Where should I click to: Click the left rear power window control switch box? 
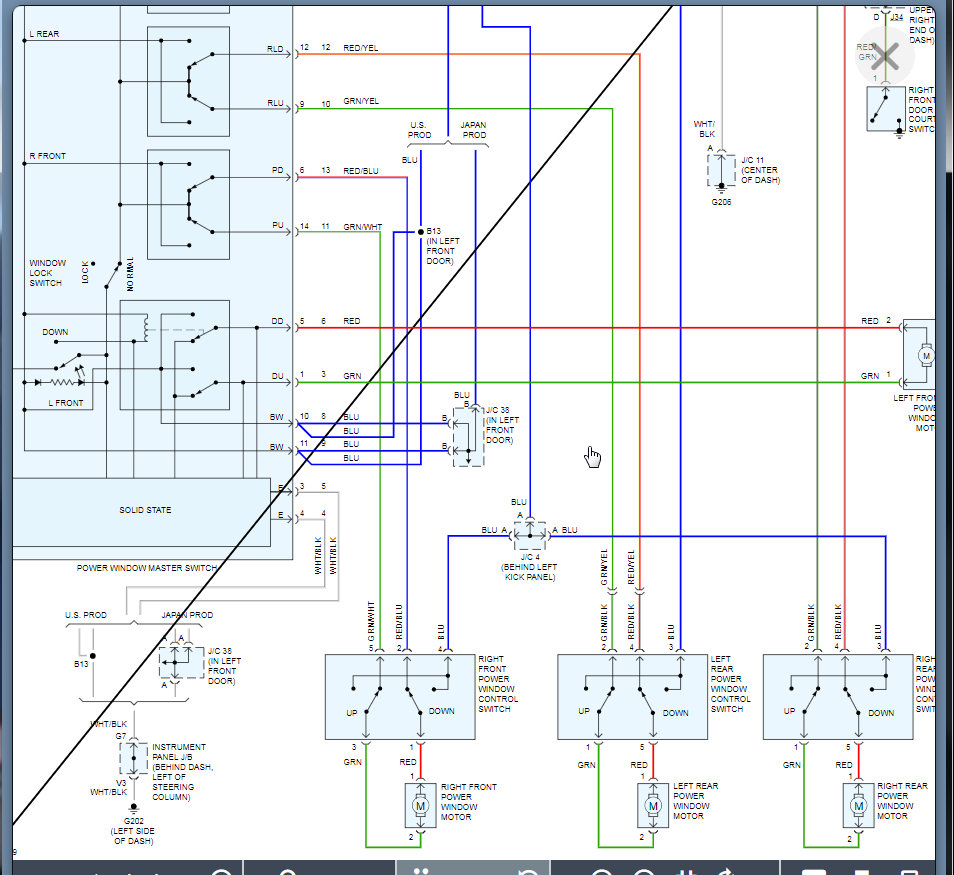coord(633,697)
